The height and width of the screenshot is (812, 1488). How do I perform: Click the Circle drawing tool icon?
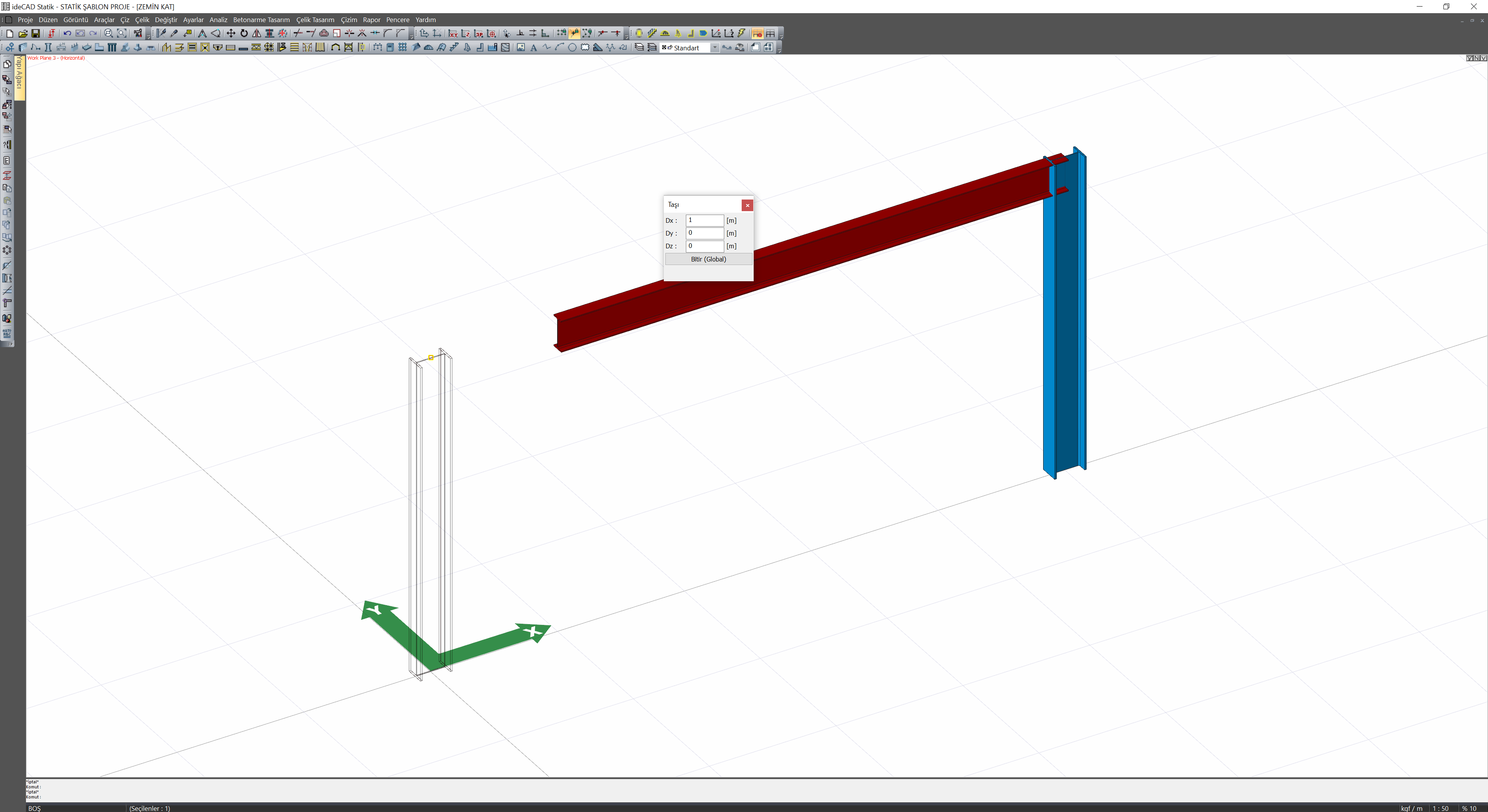572,48
